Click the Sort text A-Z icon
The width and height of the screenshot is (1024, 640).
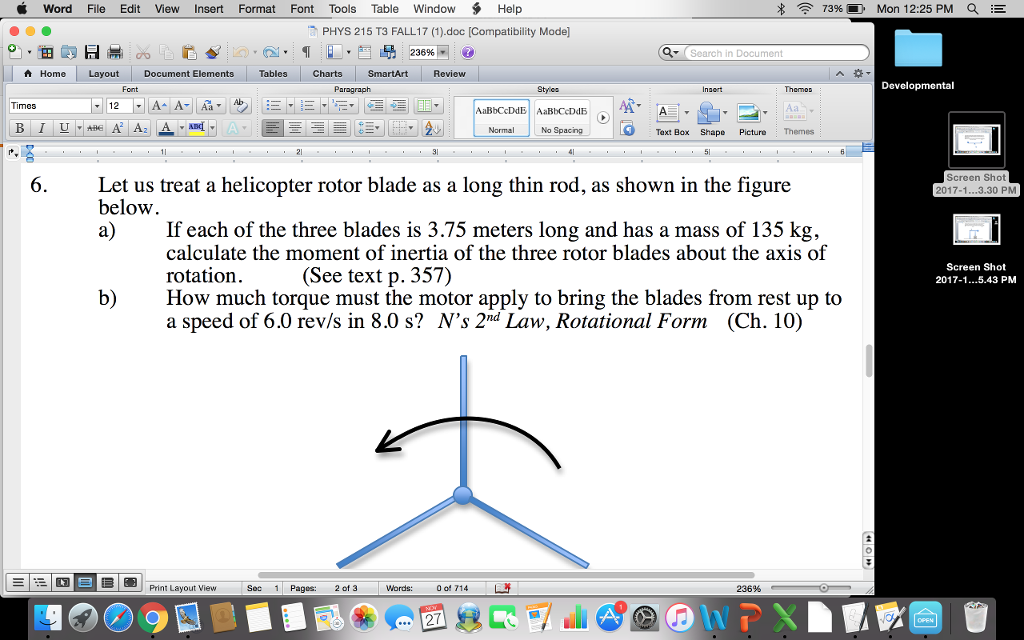432,128
